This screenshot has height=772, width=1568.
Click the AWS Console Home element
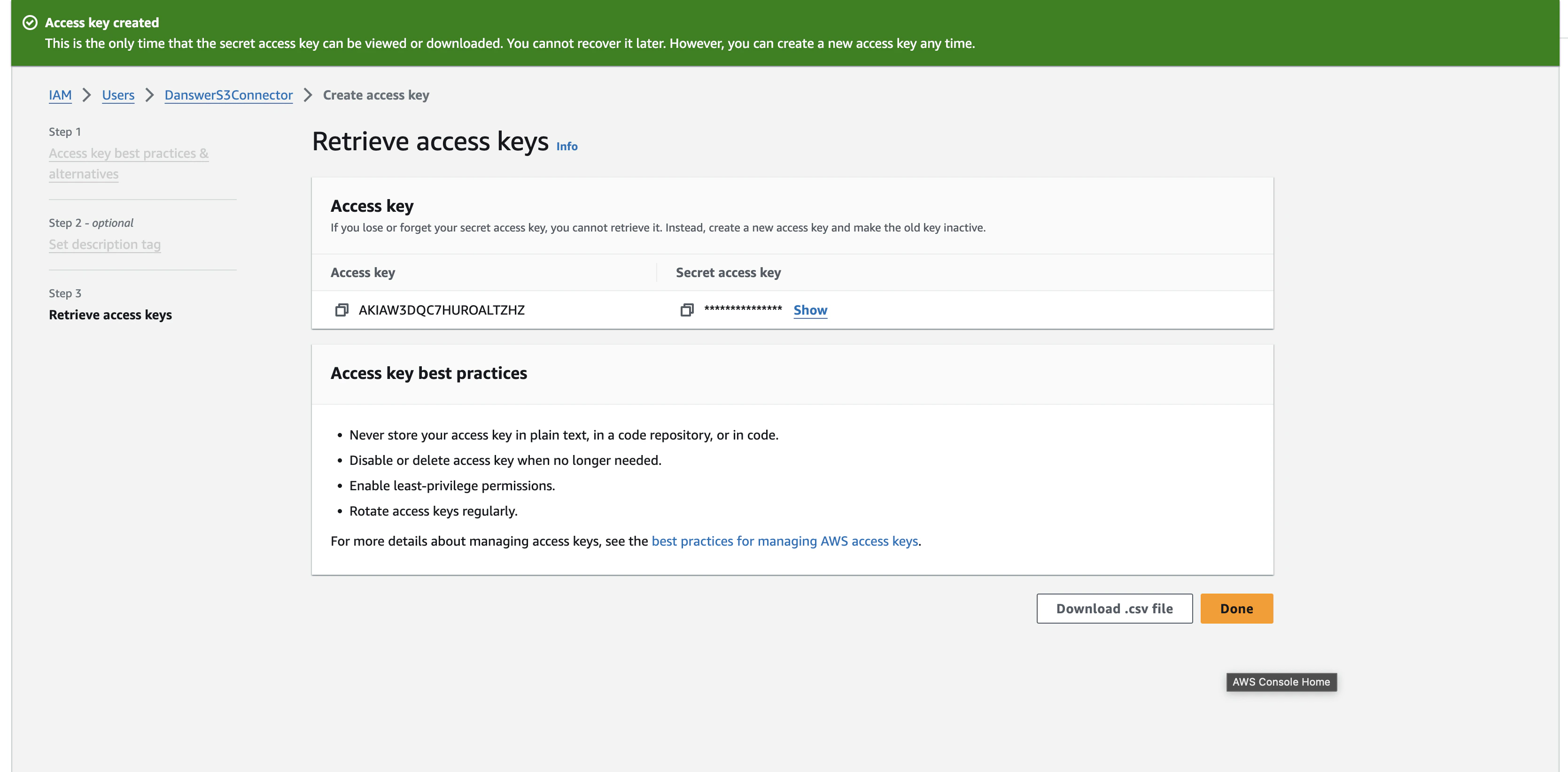1281,682
